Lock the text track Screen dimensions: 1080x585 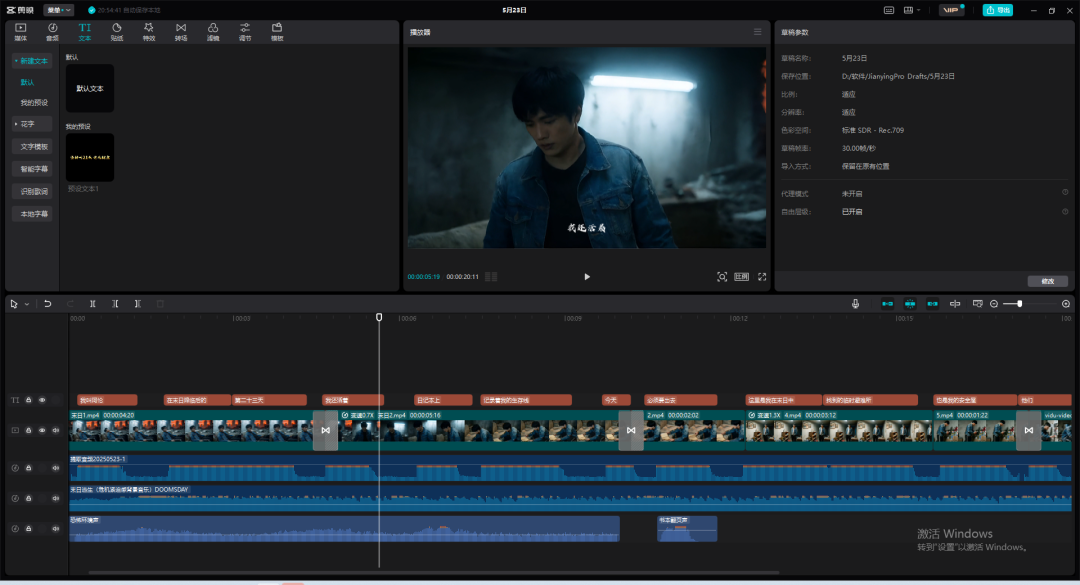pos(28,400)
